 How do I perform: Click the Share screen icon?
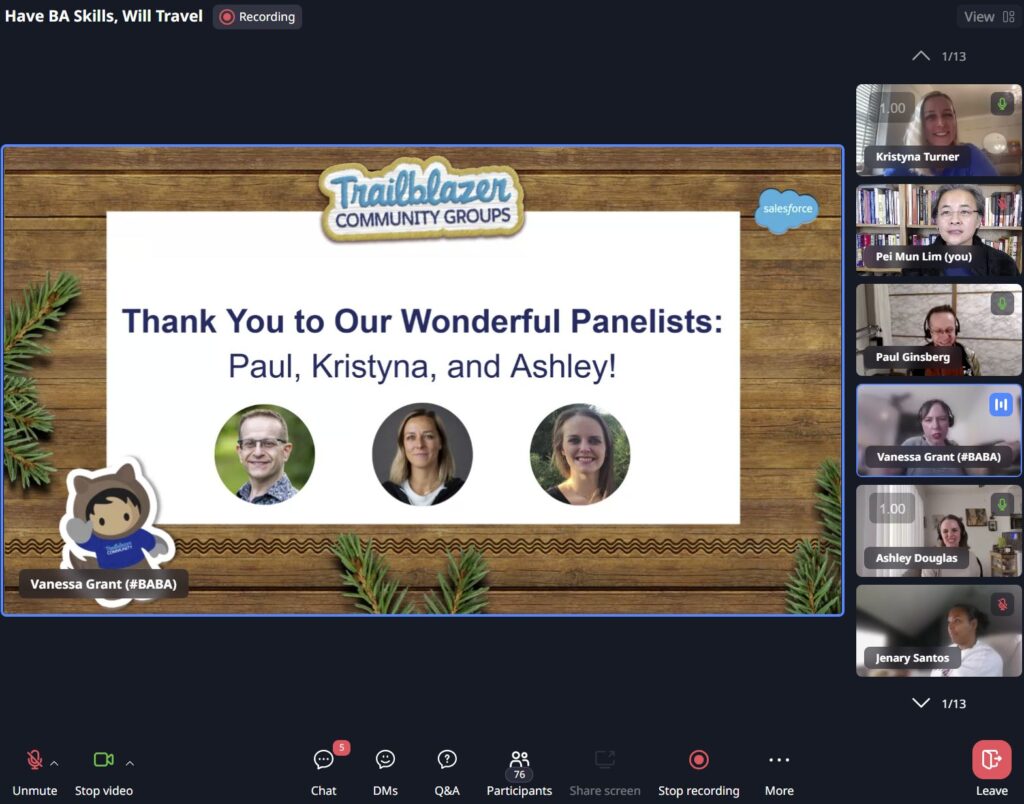tap(604, 761)
